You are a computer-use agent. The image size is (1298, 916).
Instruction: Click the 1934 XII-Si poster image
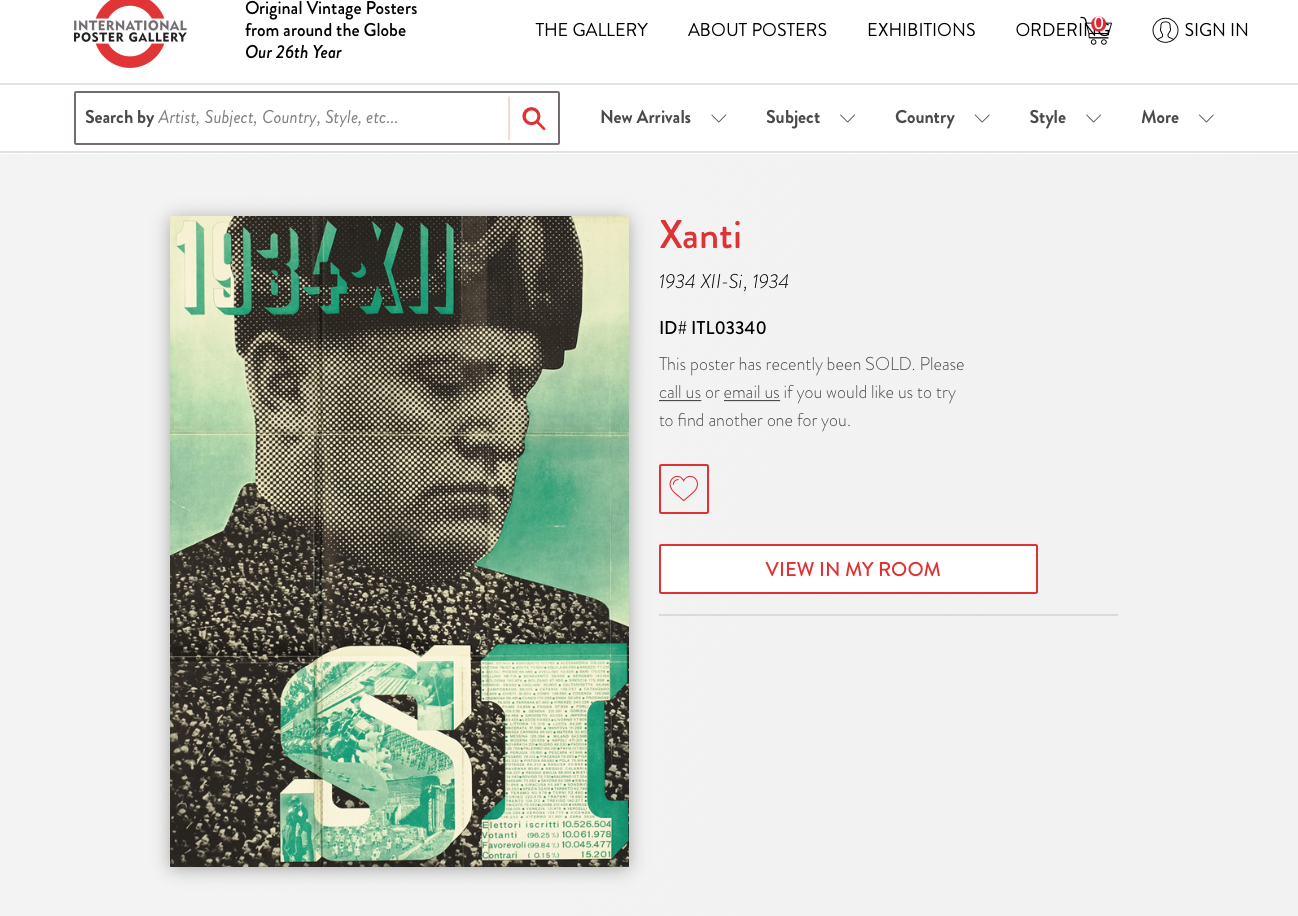(399, 541)
